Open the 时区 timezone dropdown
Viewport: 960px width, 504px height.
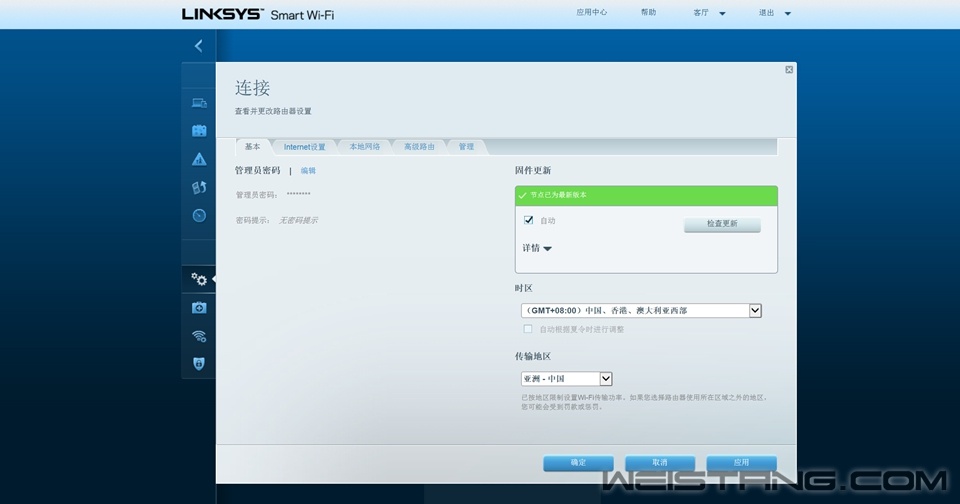click(641, 311)
